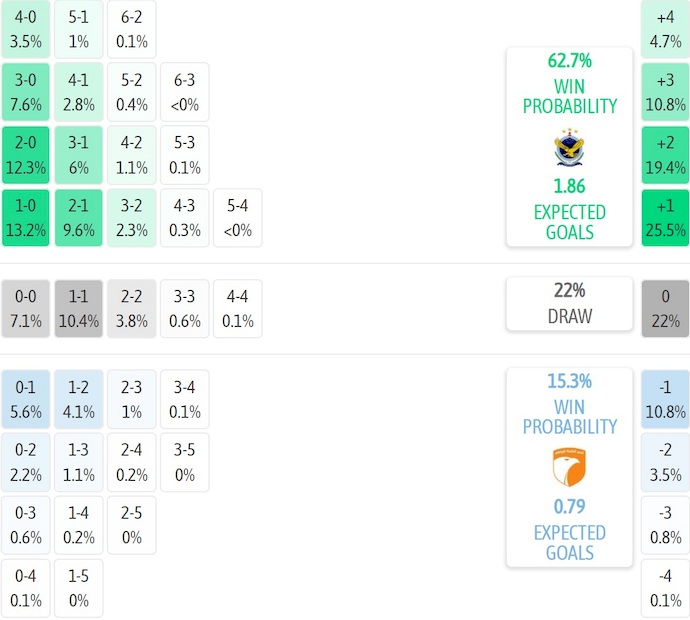The width and height of the screenshot is (690, 620).
Task: Click the 0-1 away win cell
Action: coord(26,398)
